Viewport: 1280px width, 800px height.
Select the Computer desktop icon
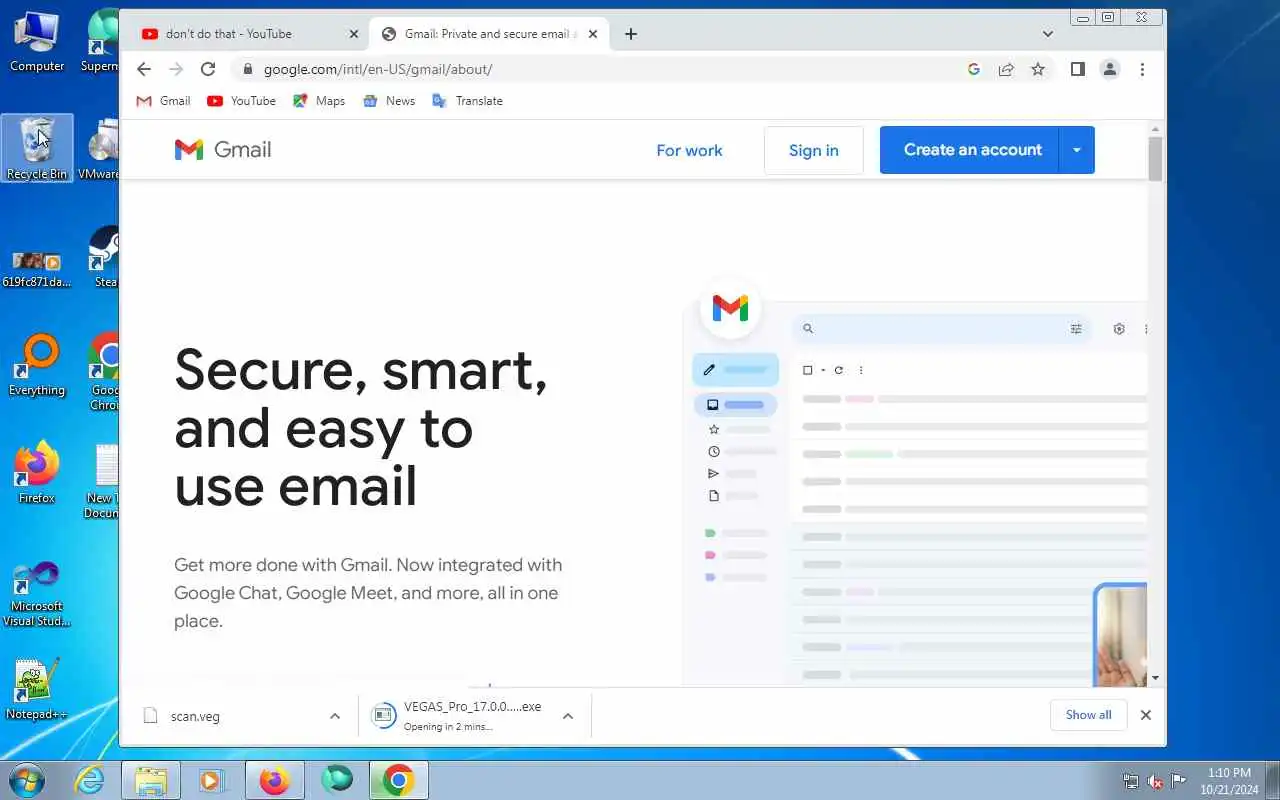point(37,40)
